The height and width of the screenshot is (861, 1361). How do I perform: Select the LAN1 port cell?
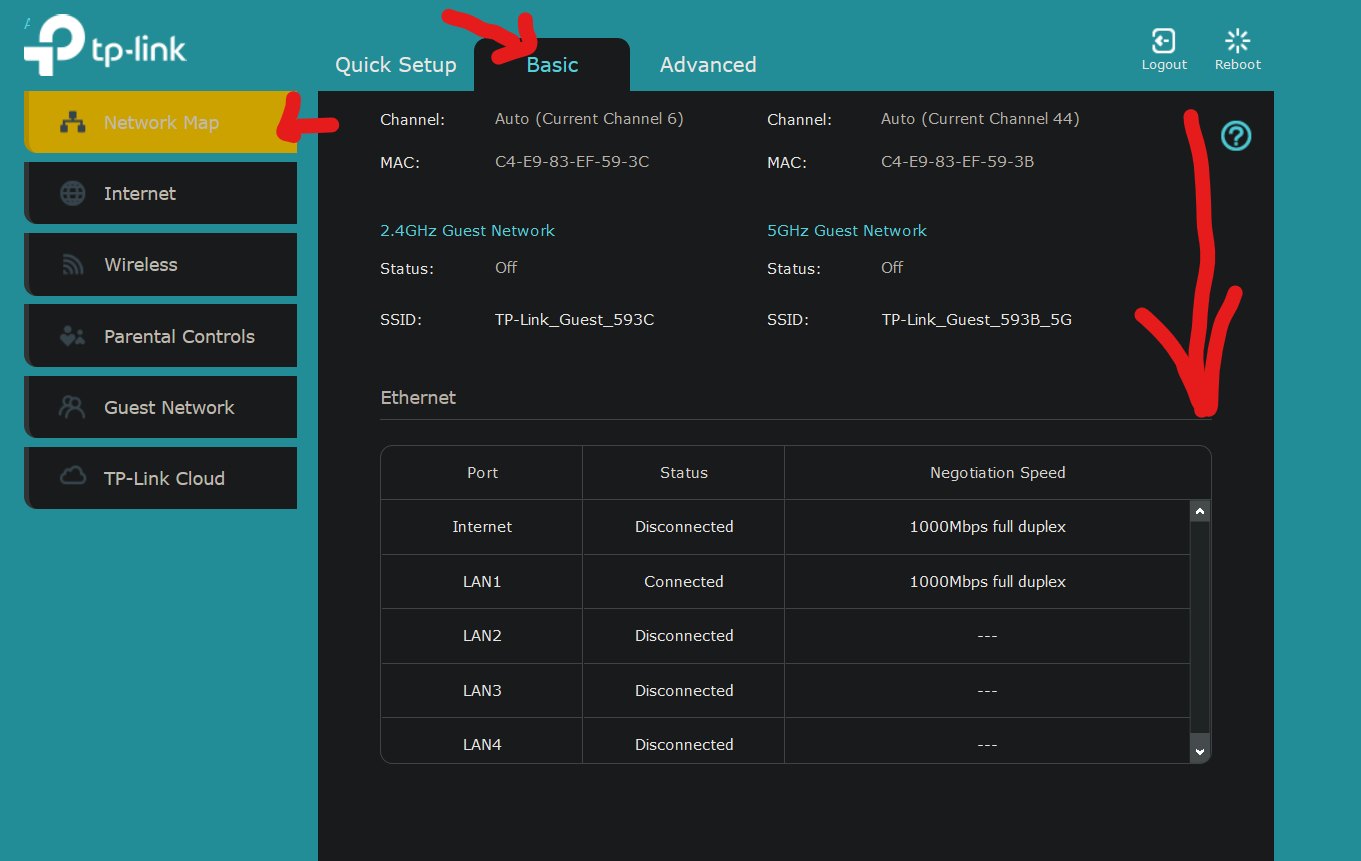pyautogui.click(x=482, y=582)
